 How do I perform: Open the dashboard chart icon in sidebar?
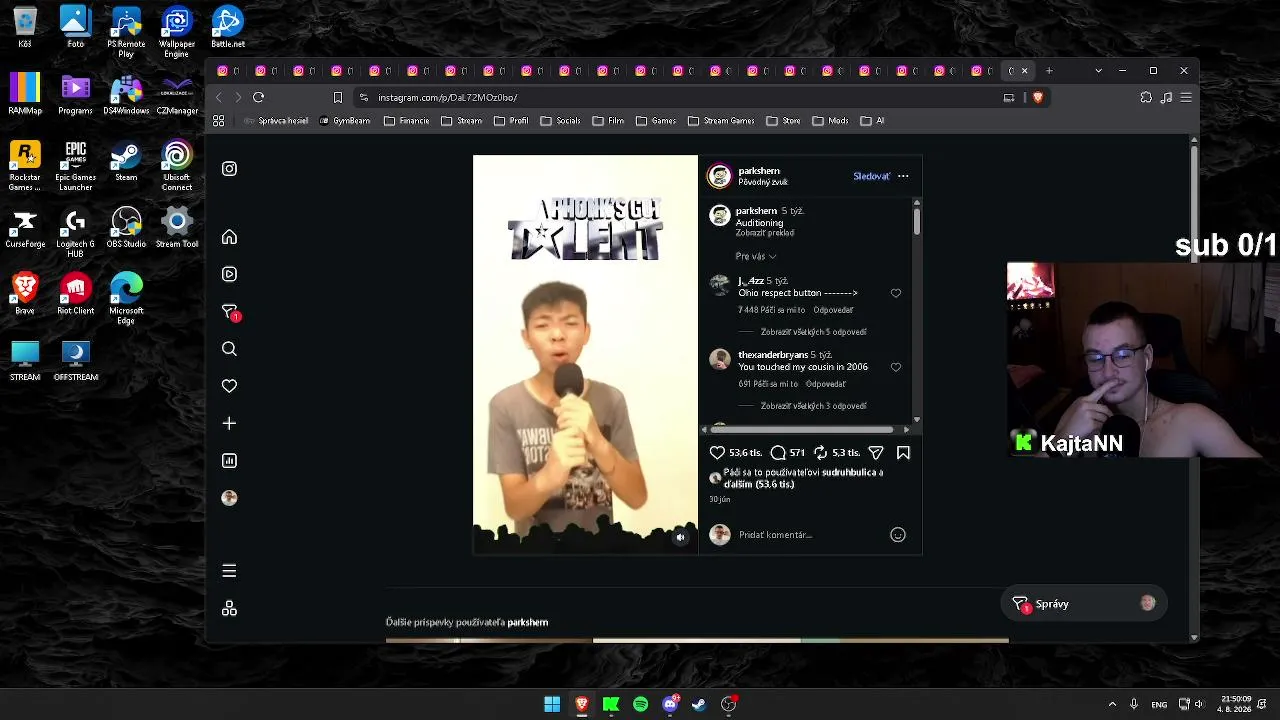(229, 461)
